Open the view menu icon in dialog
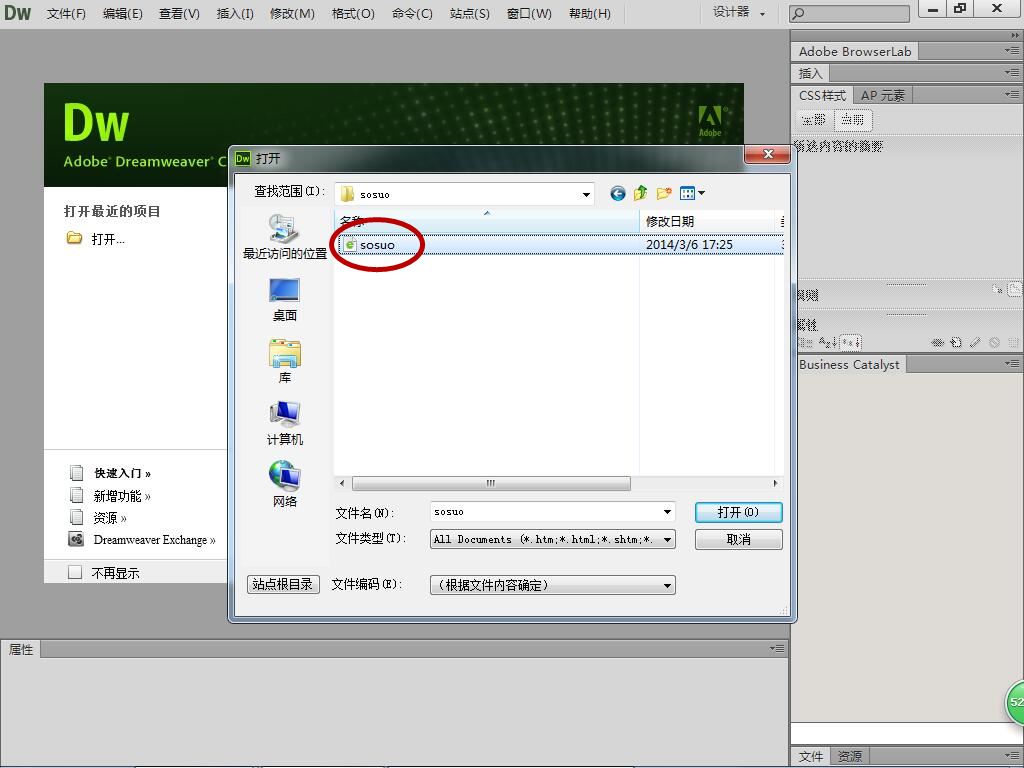The height and width of the screenshot is (768, 1024). tap(692, 193)
